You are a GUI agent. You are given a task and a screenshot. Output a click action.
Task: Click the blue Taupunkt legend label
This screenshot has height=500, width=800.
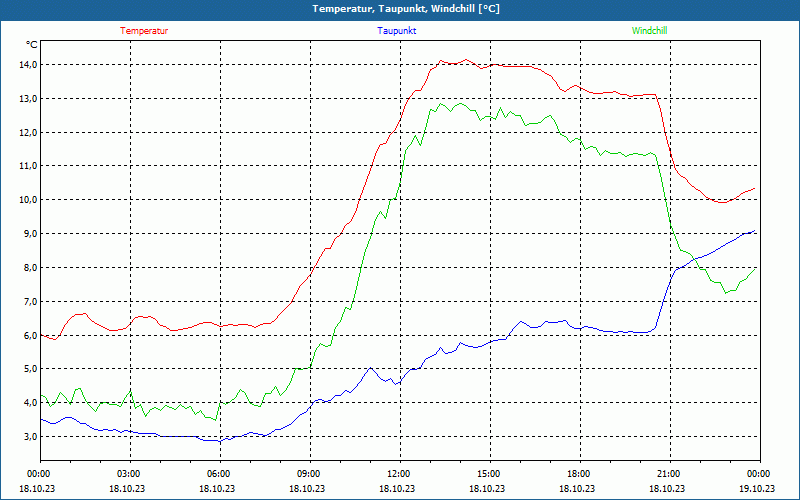396,31
